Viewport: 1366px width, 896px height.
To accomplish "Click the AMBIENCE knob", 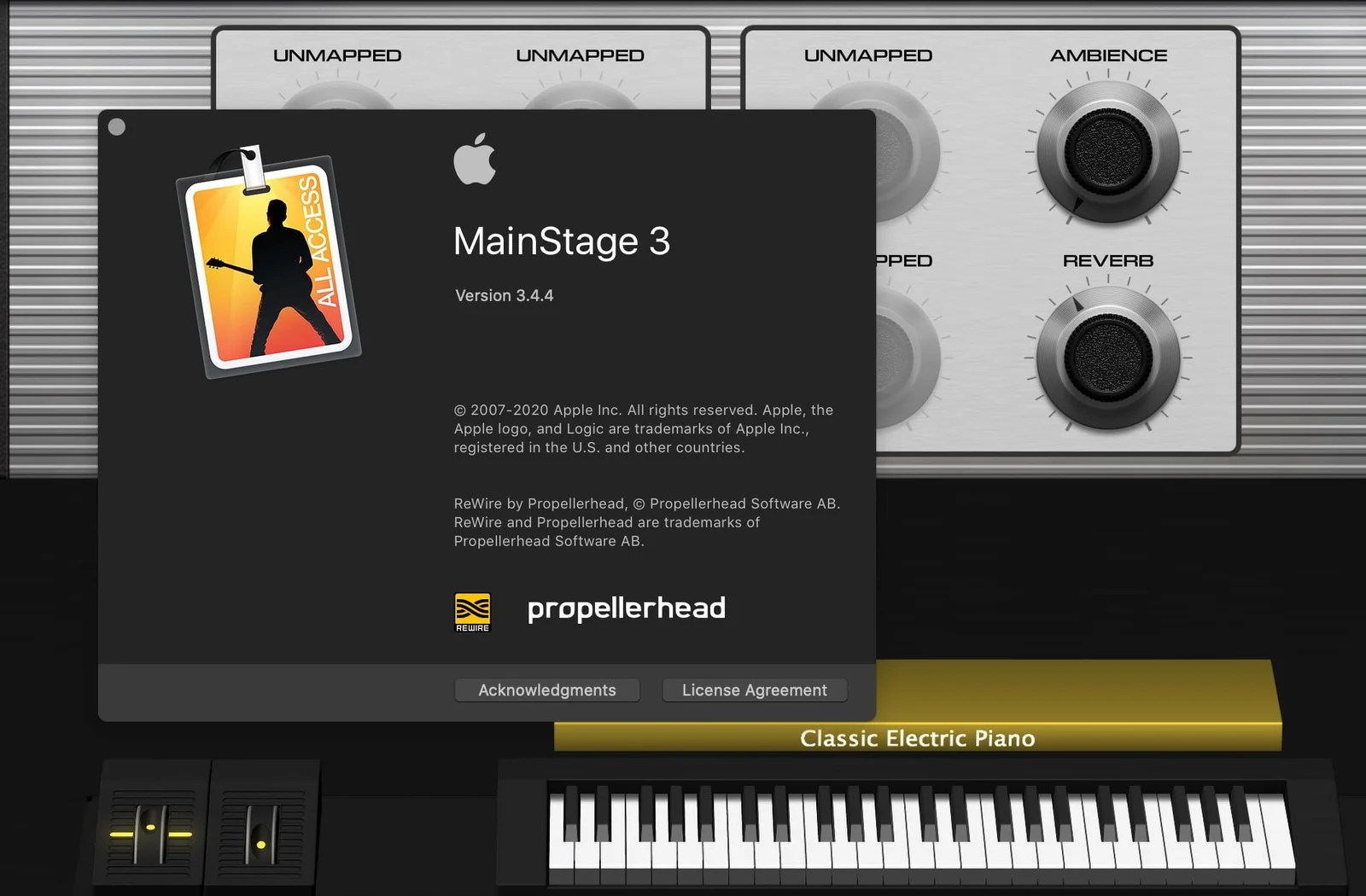I will [1108, 152].
